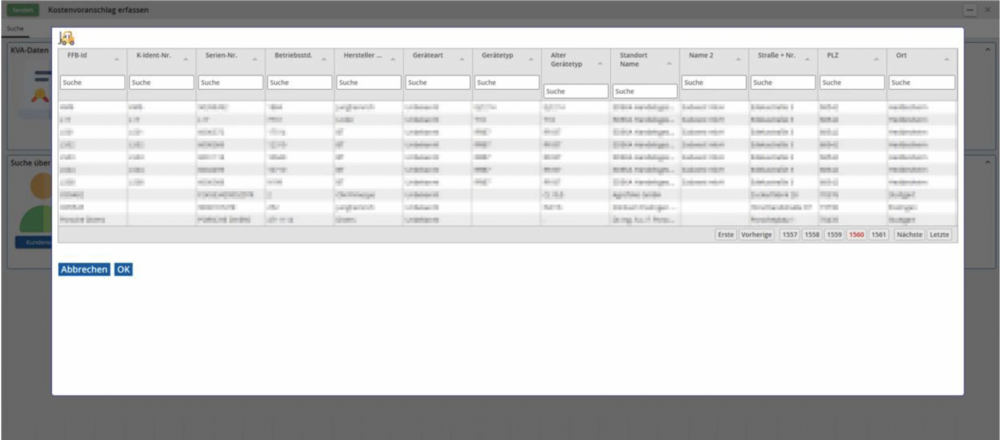The height and width of the screenshot is (440, 1000).
Task: Focus the Standort Name search field
Action: pyautogui.click(x=645, y=91)
